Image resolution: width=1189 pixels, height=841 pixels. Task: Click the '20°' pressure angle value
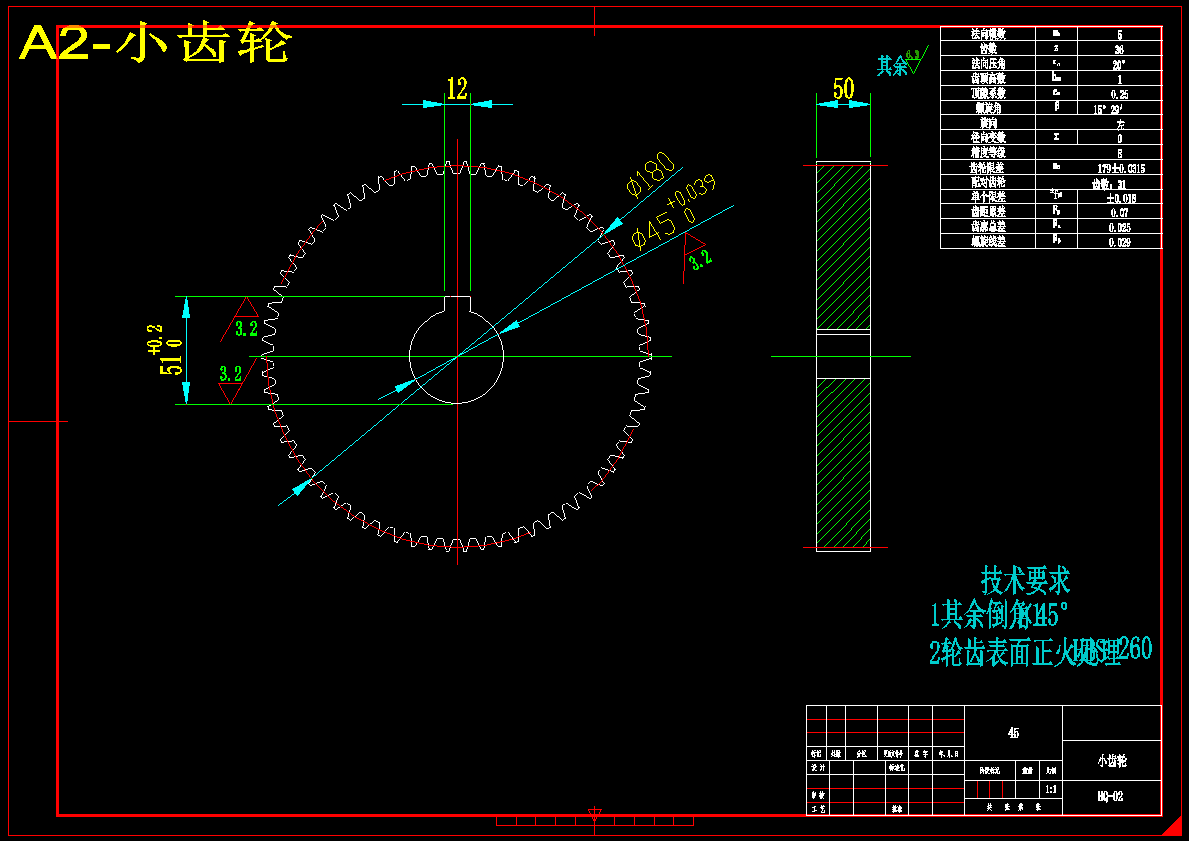click(1119, 64)
